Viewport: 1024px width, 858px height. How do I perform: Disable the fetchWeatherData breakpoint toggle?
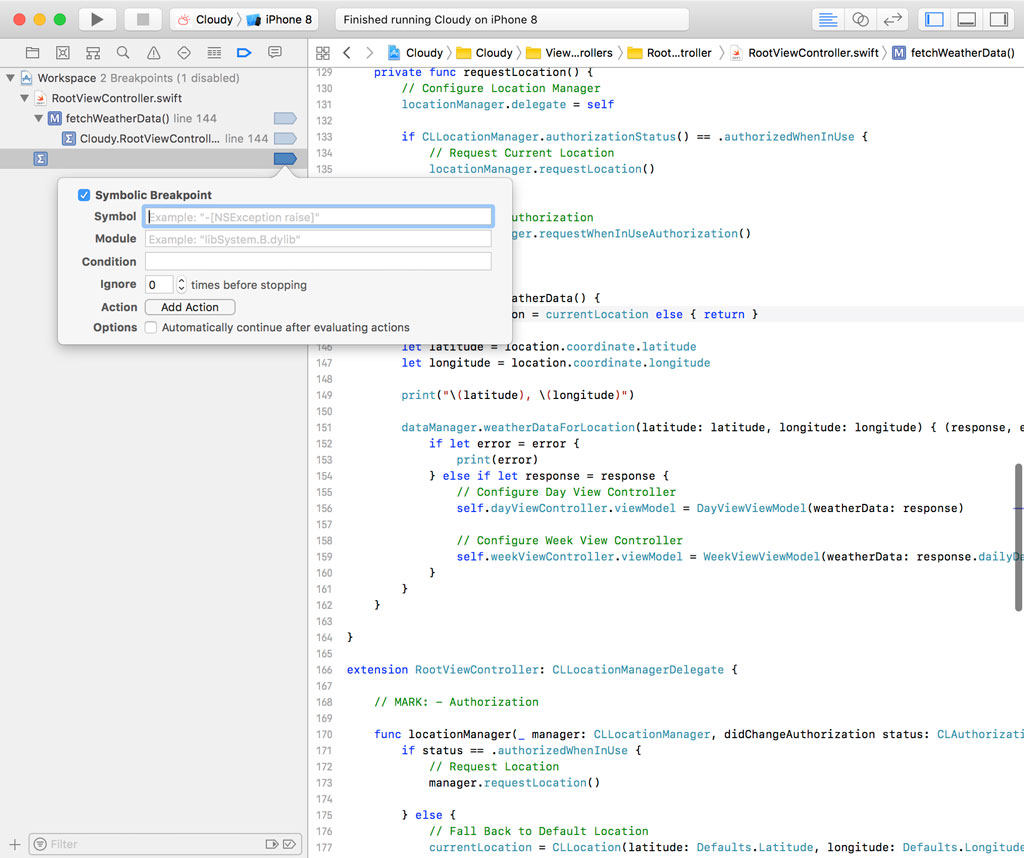click(x=284, y=118)
